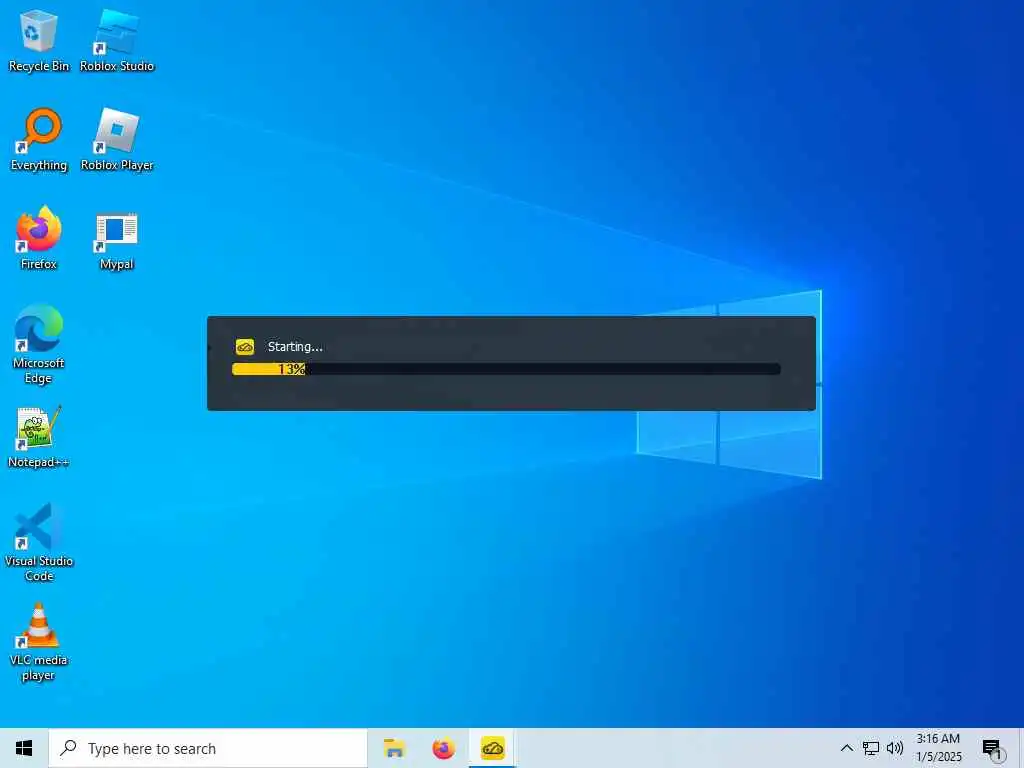Select the Microsoft Edge desktop shortcut
The height and width of the screenshot is (768, 1024).
pos(39,344)
